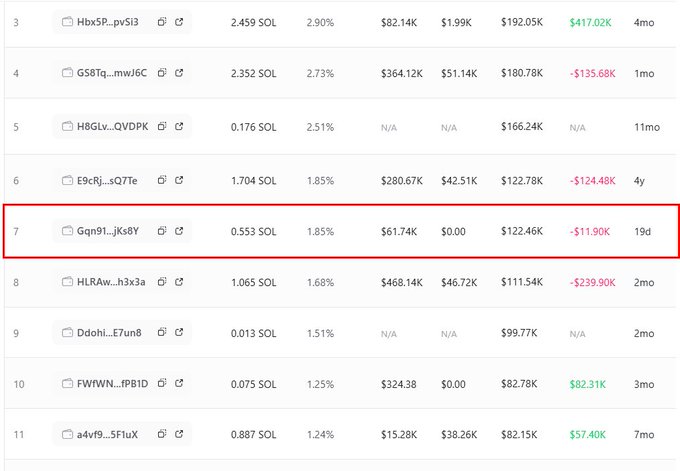Open external link for FWfWN...fPB1D
This screenshot has height=471, width=680.
tap(179, 383)
